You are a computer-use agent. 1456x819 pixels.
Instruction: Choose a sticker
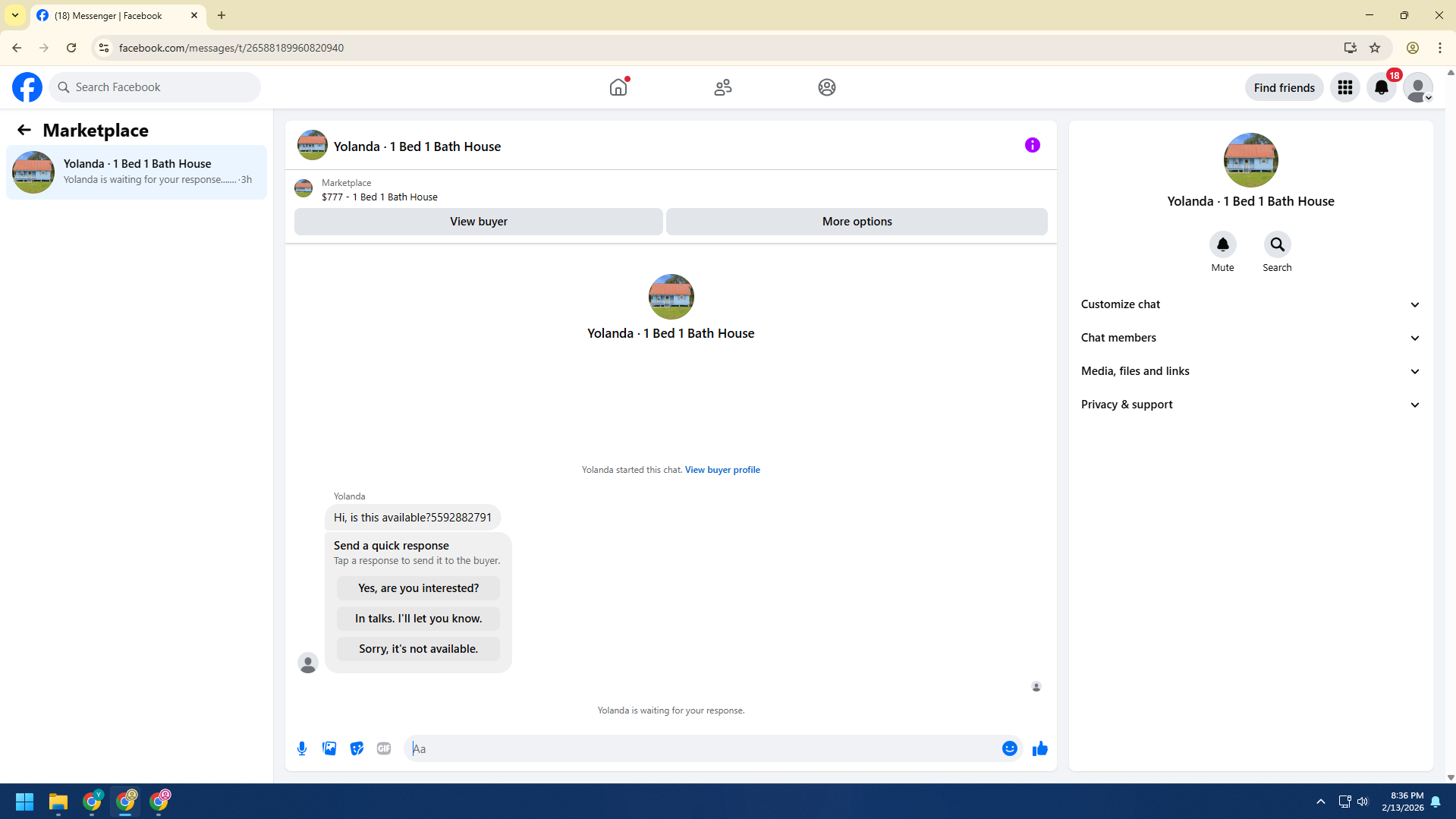pyautogui.click(x=357, y=748)
